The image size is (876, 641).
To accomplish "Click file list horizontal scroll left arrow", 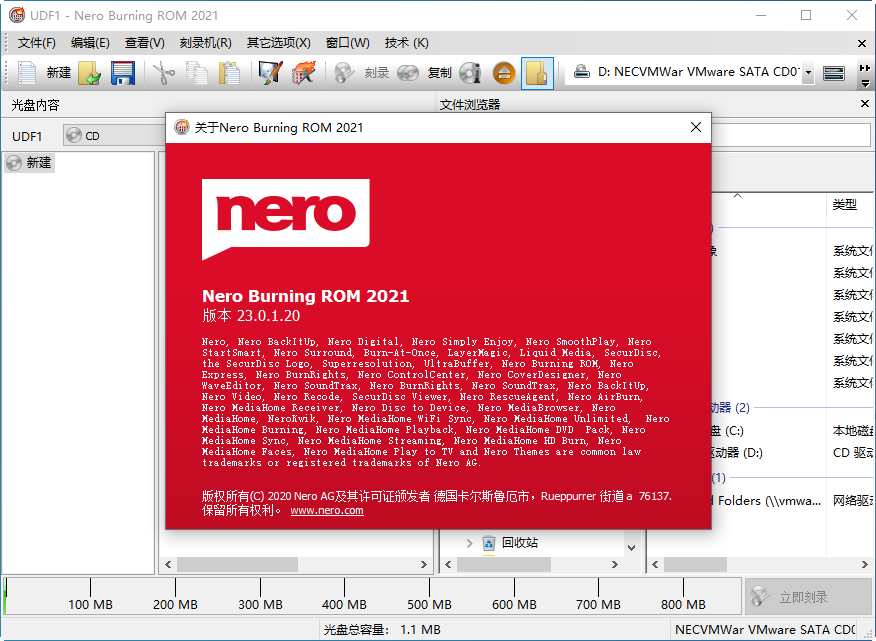I will point(655,564).
